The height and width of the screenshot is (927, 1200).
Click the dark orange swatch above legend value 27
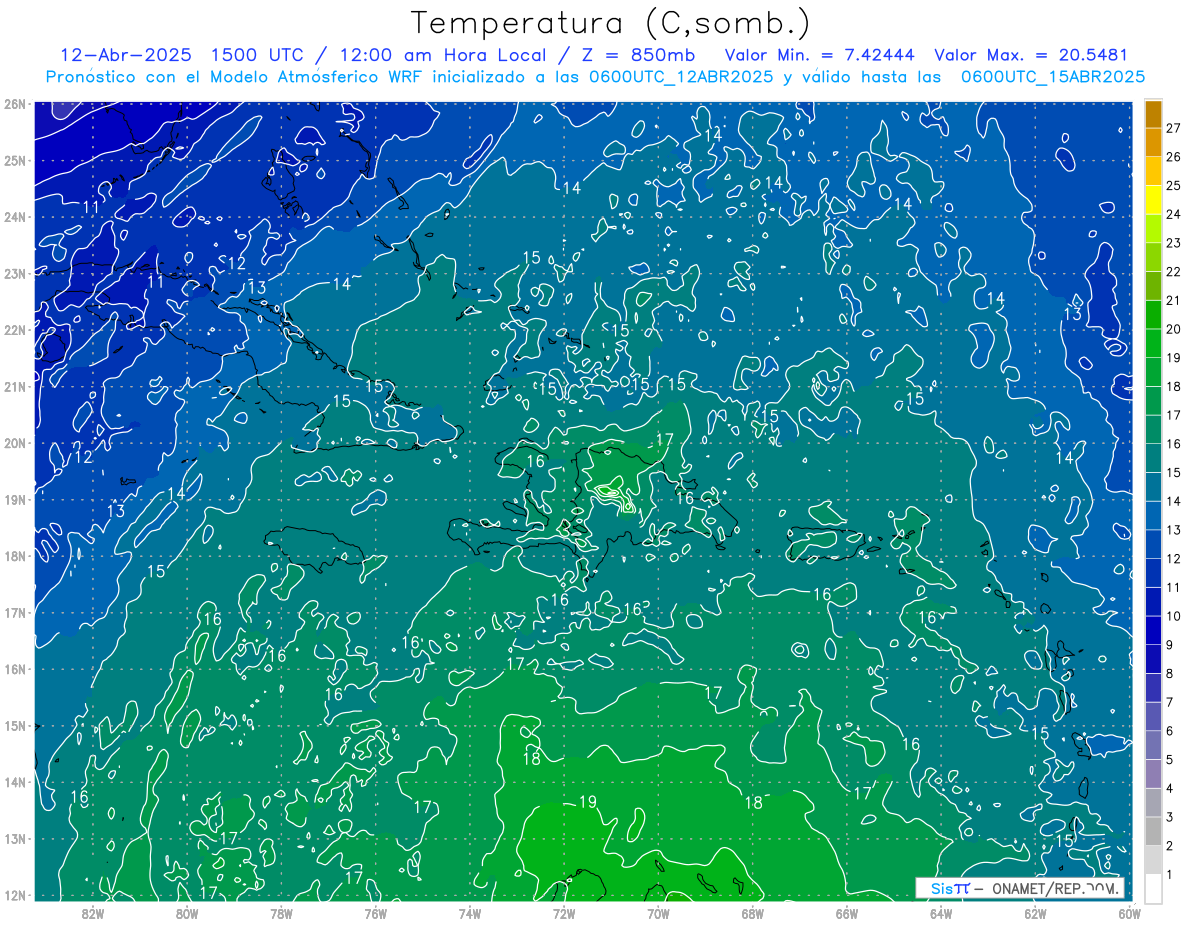coord(1154,113)
